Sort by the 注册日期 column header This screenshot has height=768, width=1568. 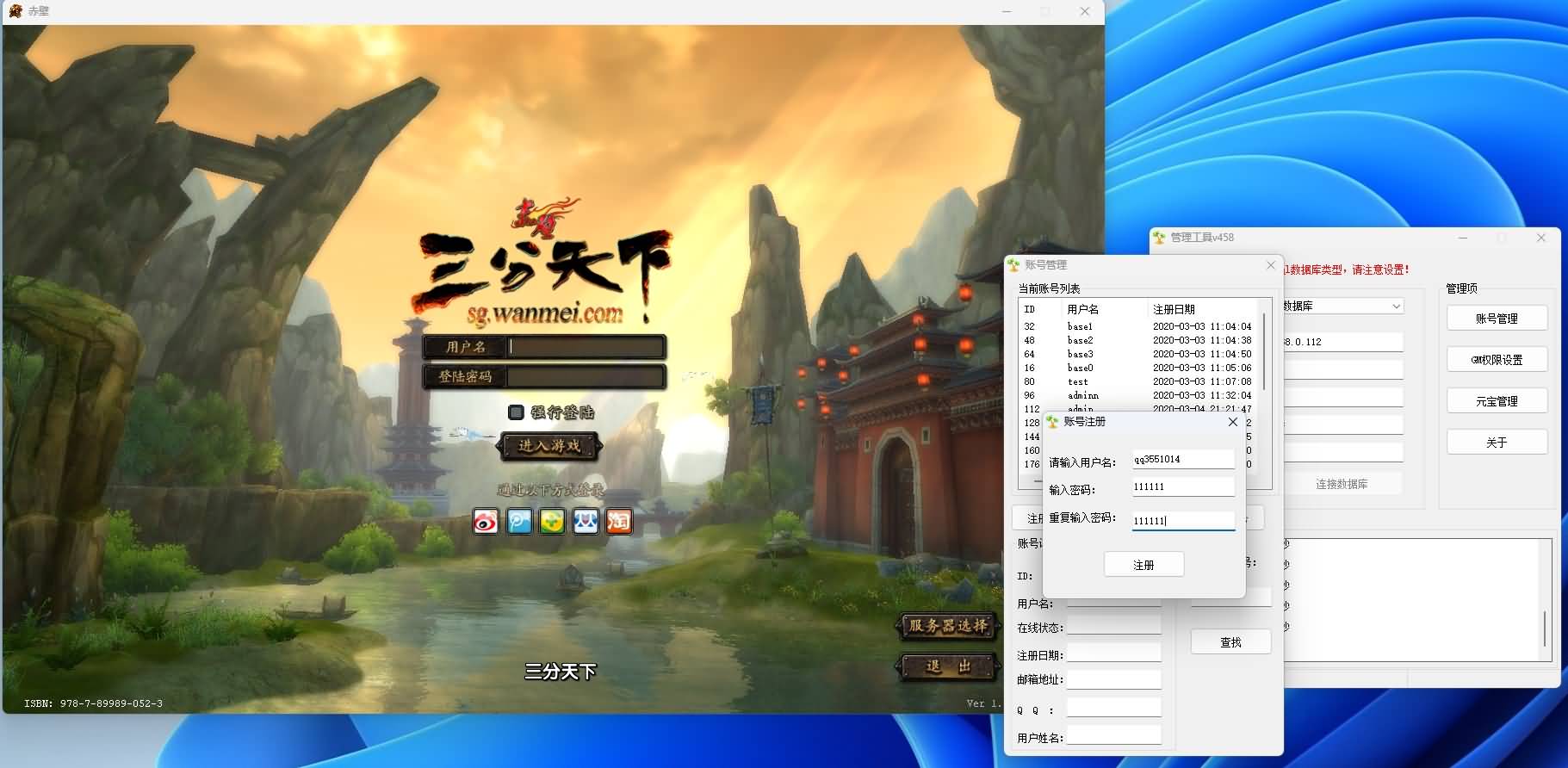pos(1203,309)
